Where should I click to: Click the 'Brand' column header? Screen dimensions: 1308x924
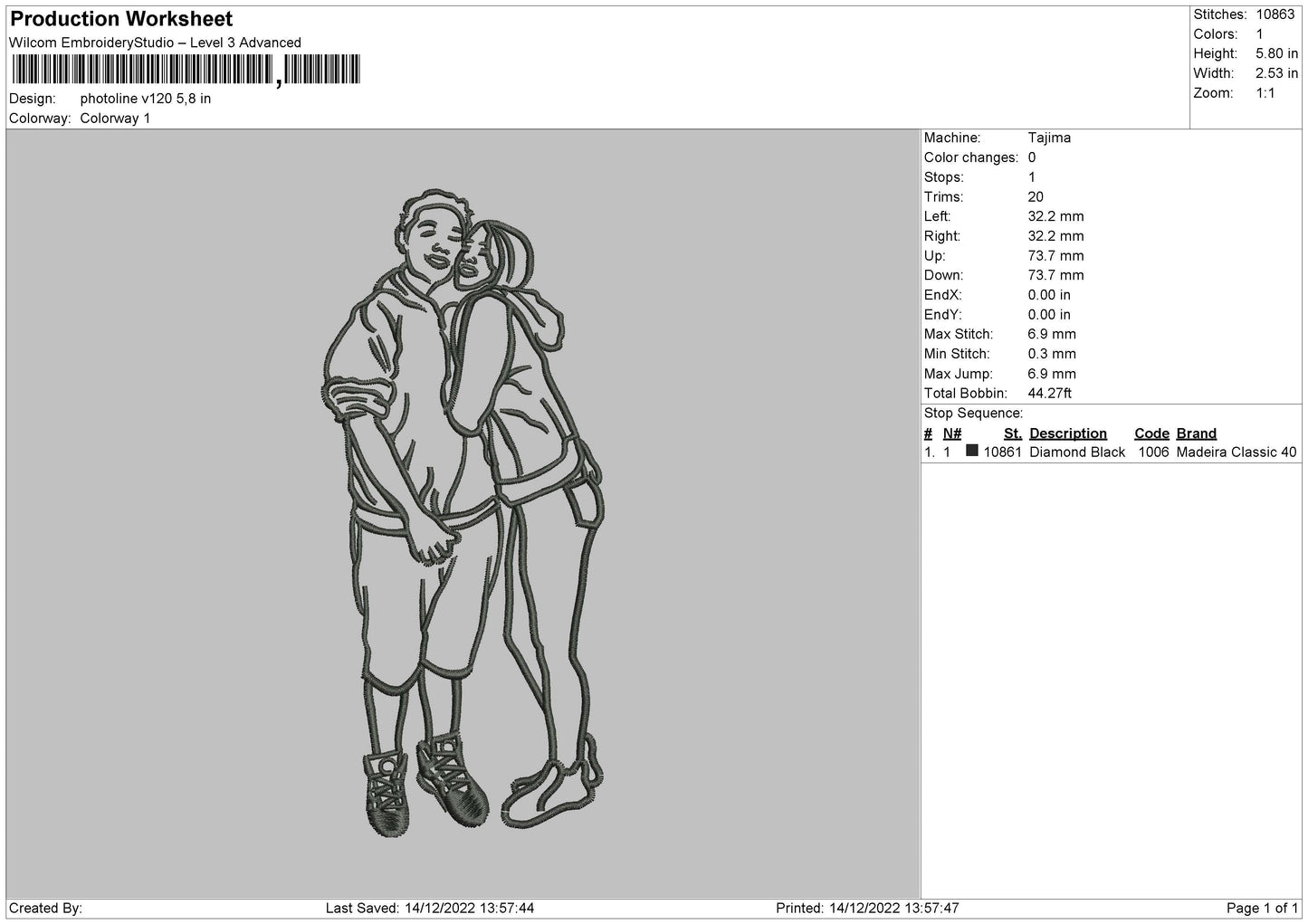[1196, 433]
